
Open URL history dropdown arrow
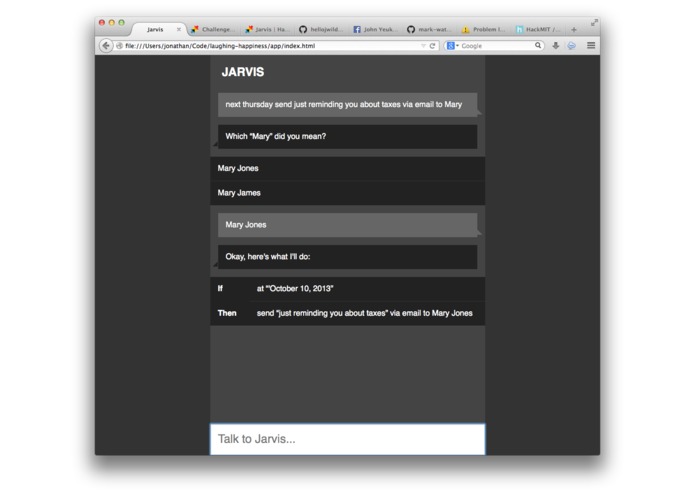point(423,46)
